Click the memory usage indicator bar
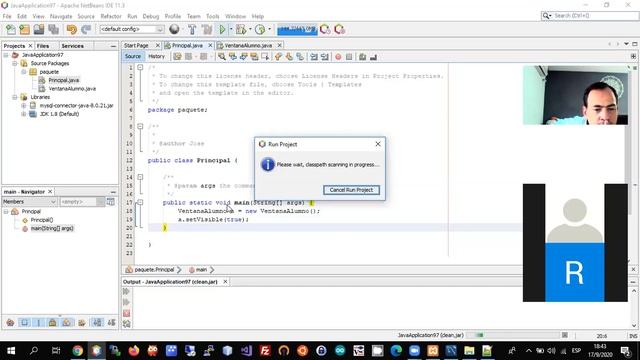 [x=297, y=29]
